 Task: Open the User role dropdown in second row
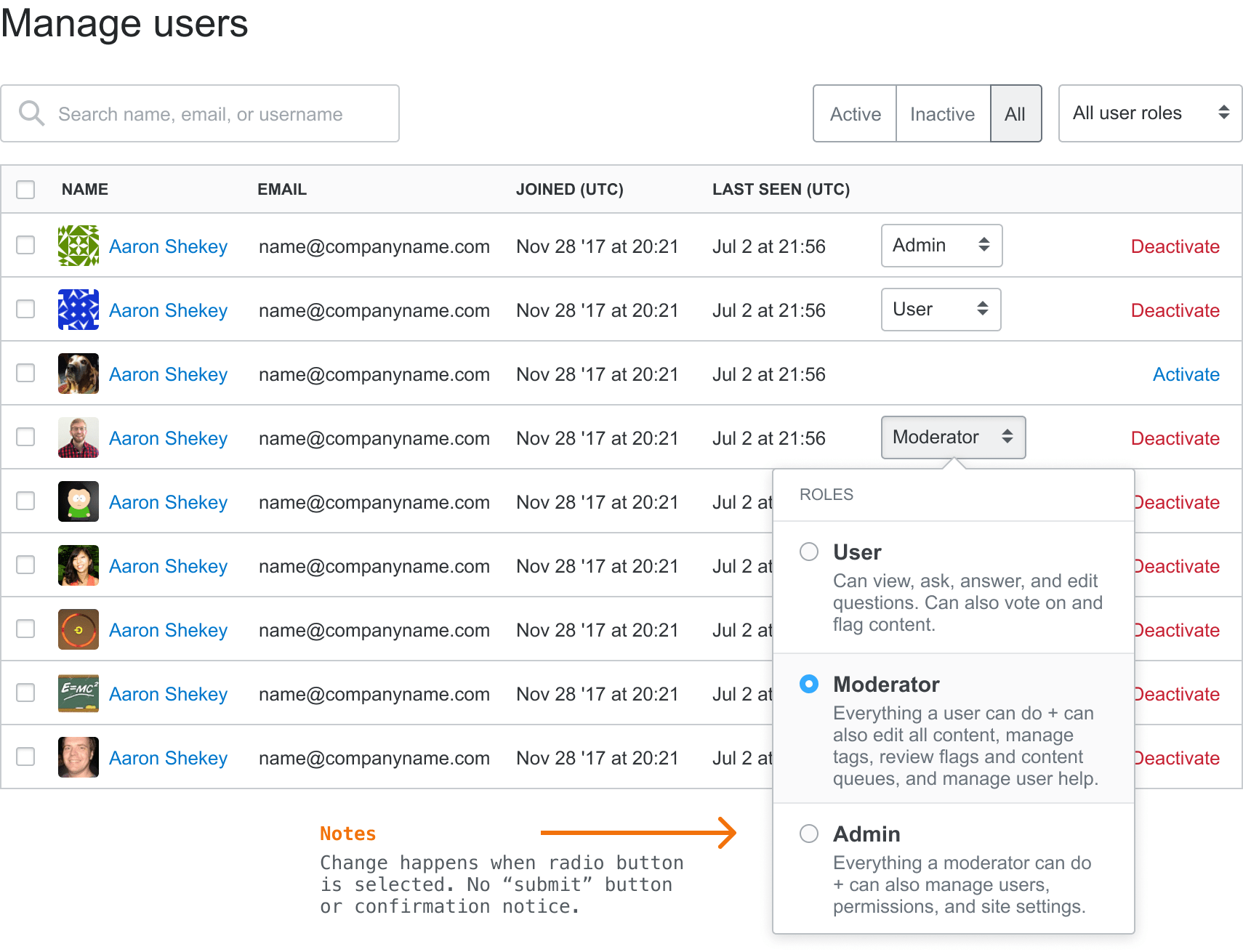pyautogui.click(x=941, y=310)
